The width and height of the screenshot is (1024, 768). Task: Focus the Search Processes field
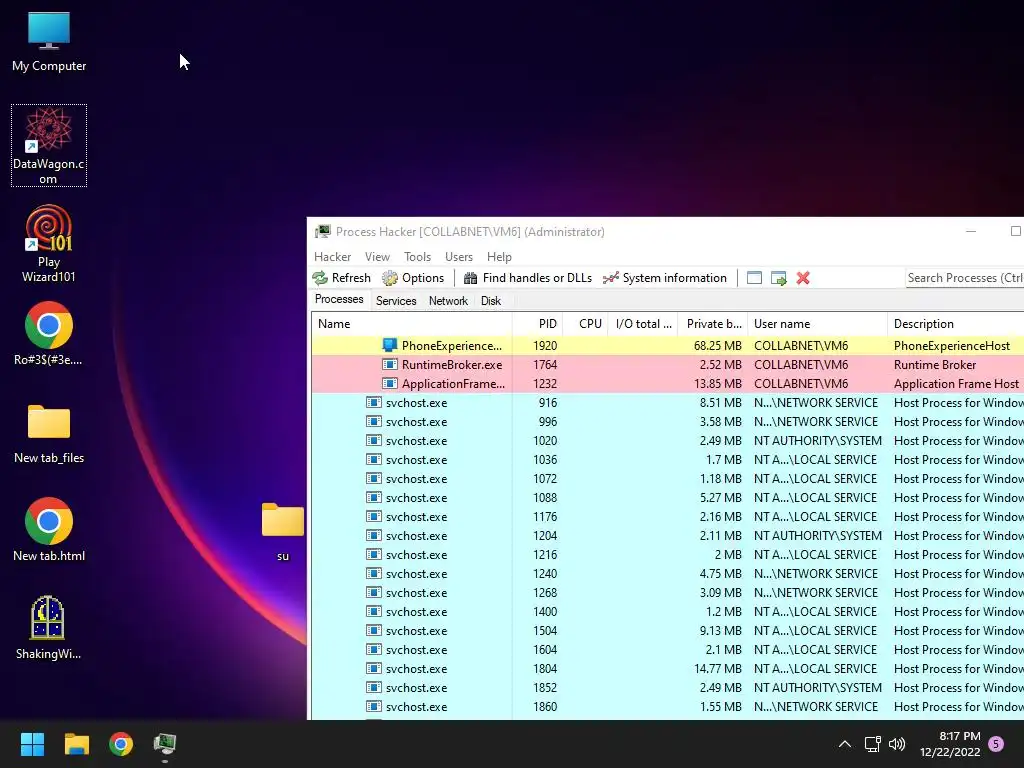[x=965, y=278]
